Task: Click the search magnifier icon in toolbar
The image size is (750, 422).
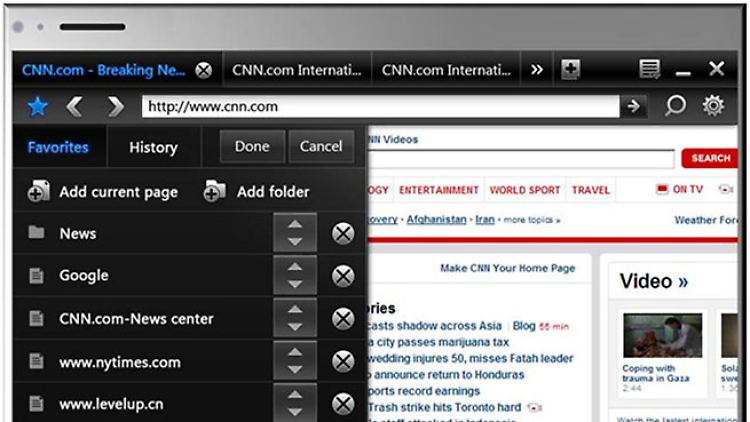Action: (x=675, y=106)
